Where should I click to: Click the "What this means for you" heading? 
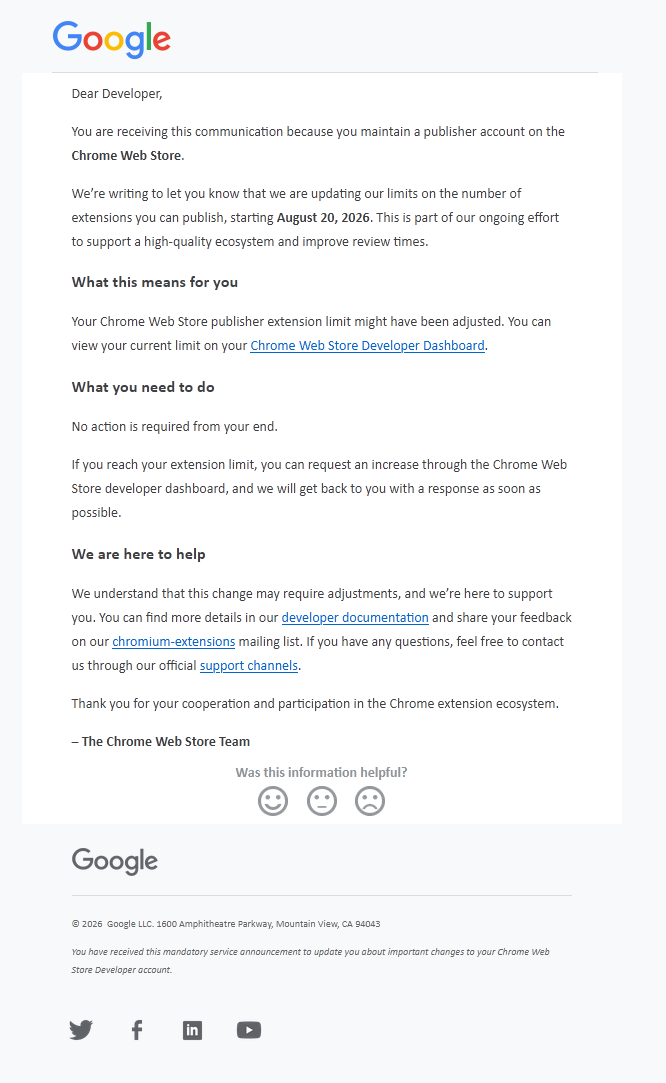click(x=155, y=282)
